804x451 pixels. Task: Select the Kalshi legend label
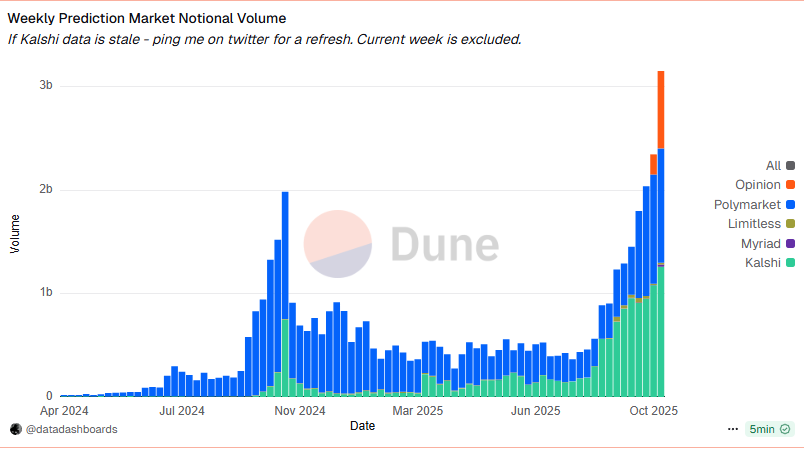pyautogui.click(x=762, y=262)
